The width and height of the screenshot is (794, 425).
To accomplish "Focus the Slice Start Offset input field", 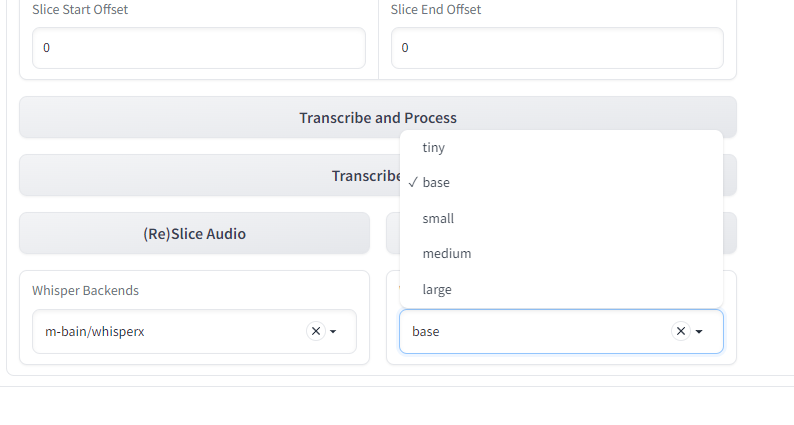I will tap(199, 48).
